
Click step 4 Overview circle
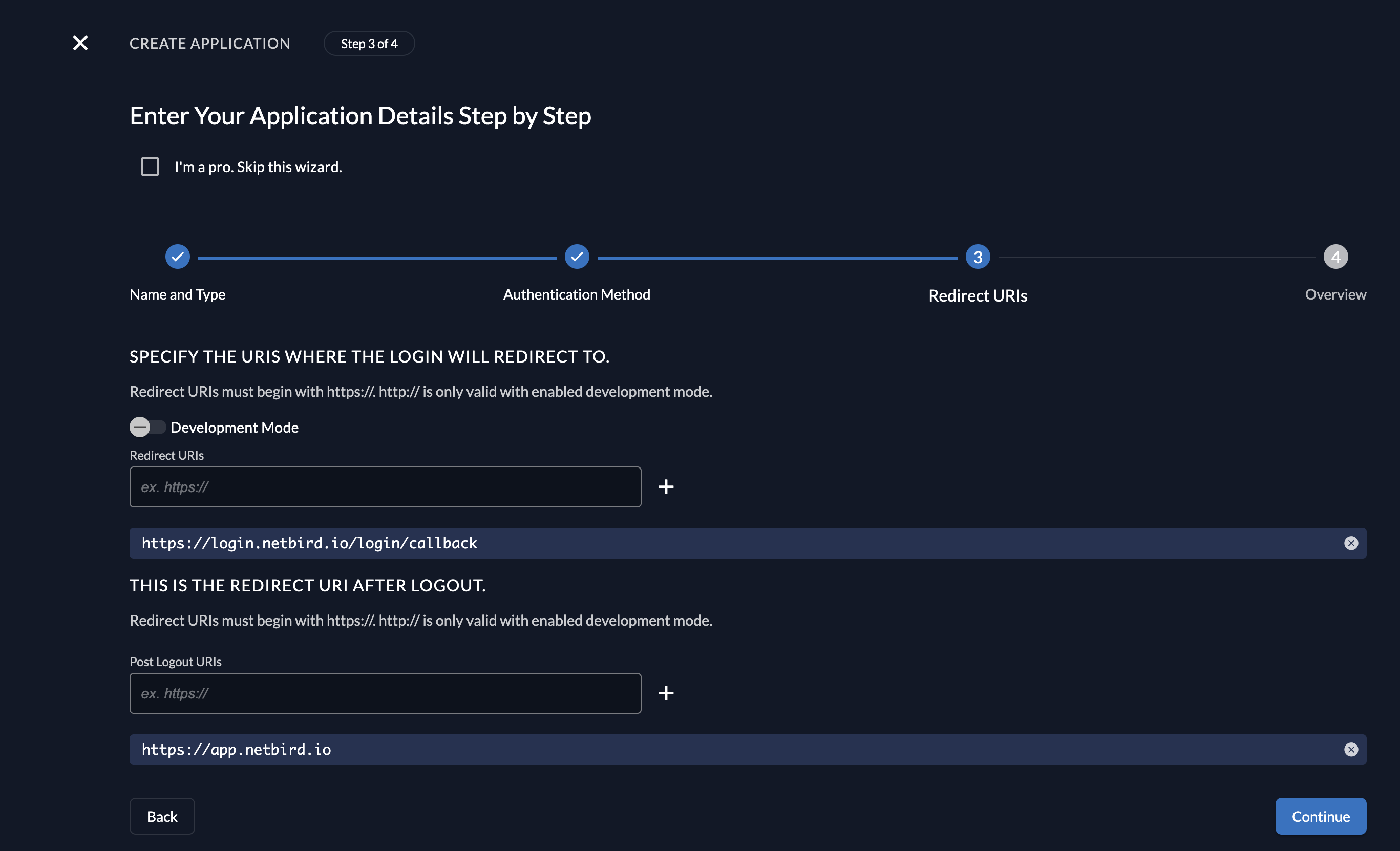[1335, 257]
